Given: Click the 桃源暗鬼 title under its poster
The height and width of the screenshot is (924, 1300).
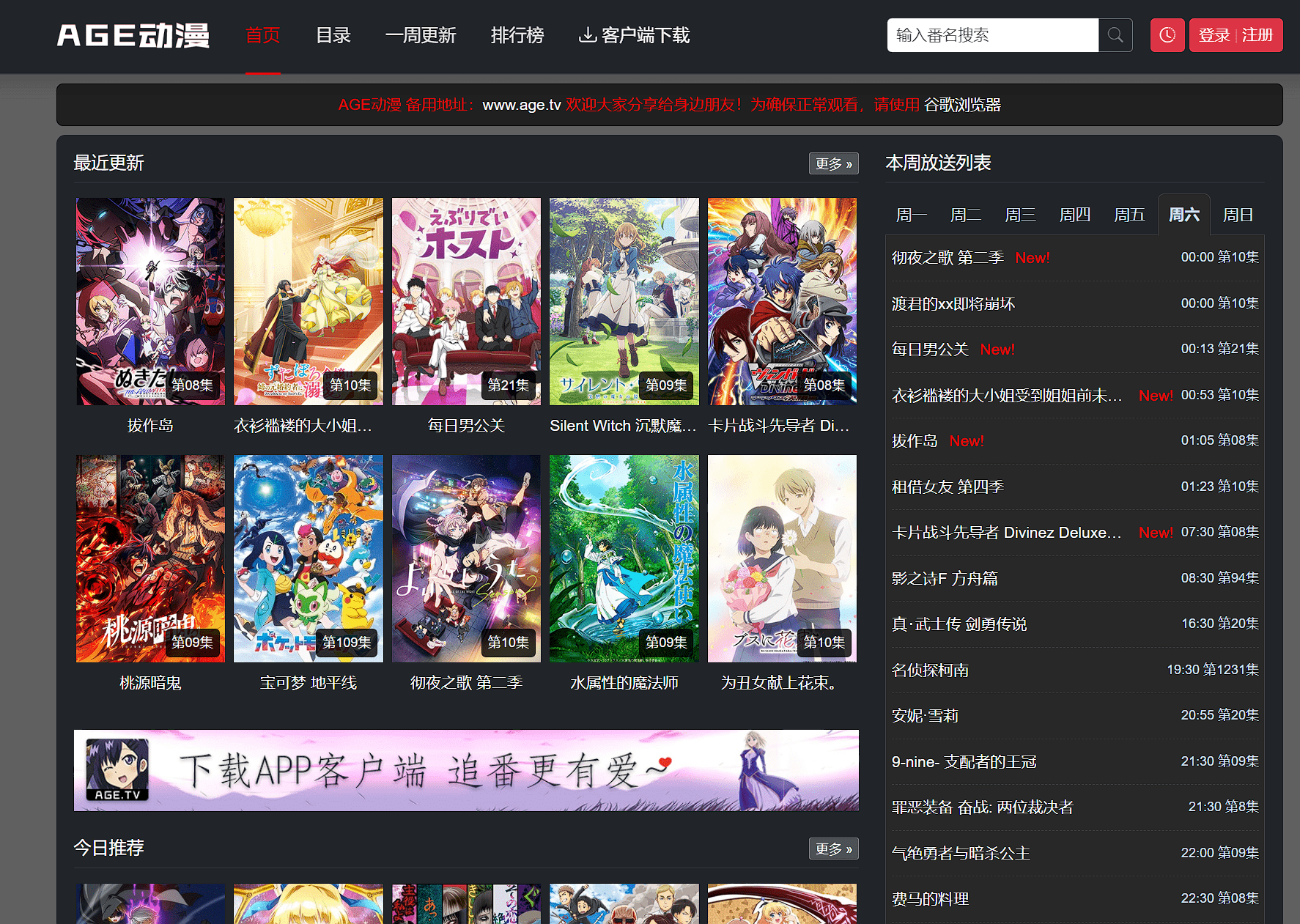Looking at the screenshot, I should [150, 683].
